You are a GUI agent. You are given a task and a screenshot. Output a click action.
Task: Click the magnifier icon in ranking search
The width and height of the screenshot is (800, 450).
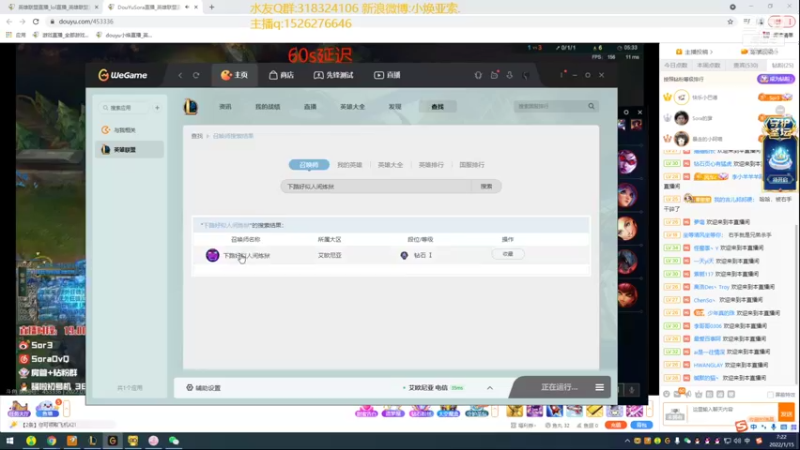[591, 106]
